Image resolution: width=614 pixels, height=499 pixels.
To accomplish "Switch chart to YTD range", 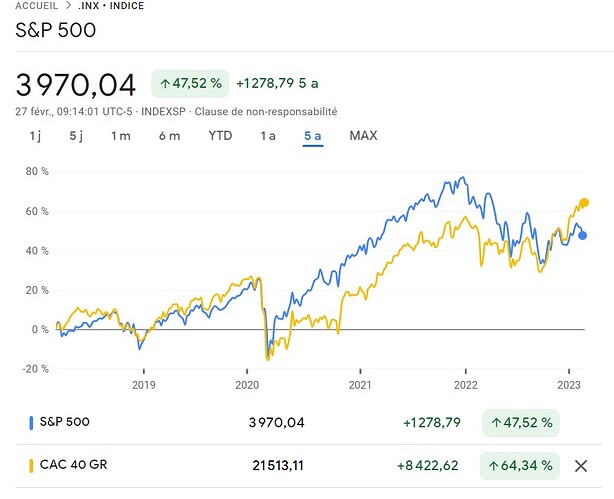I will 220,136.
